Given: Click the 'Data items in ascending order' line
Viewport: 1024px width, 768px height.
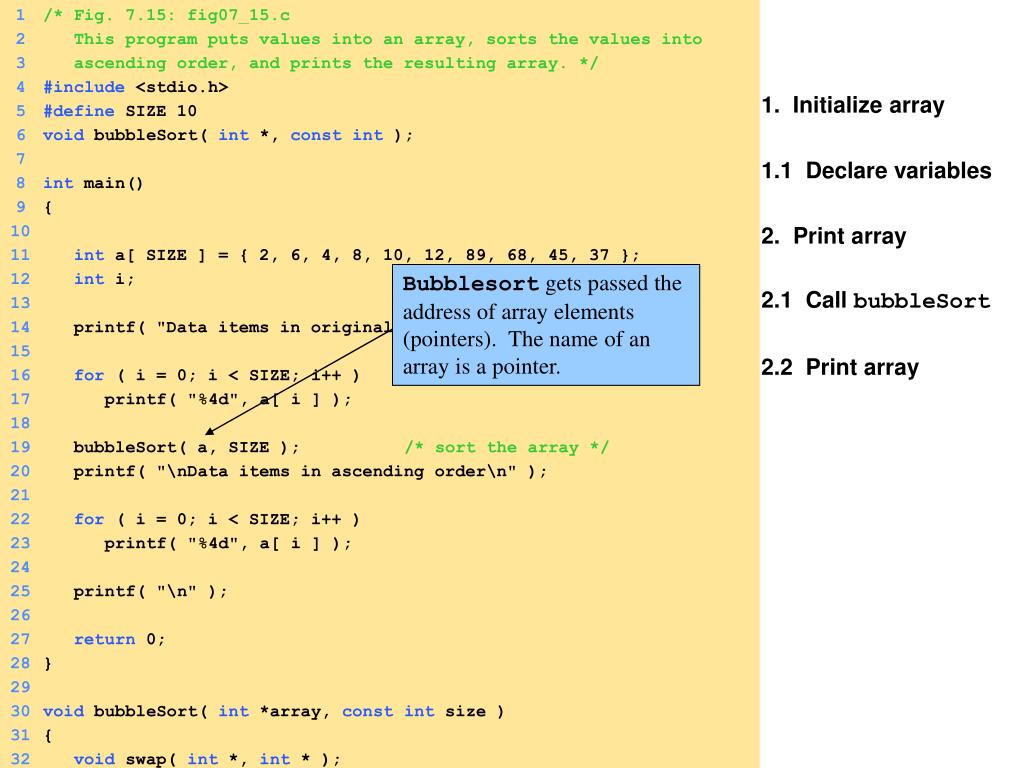Looking at the screenshot, I should [x=310, y=472].
